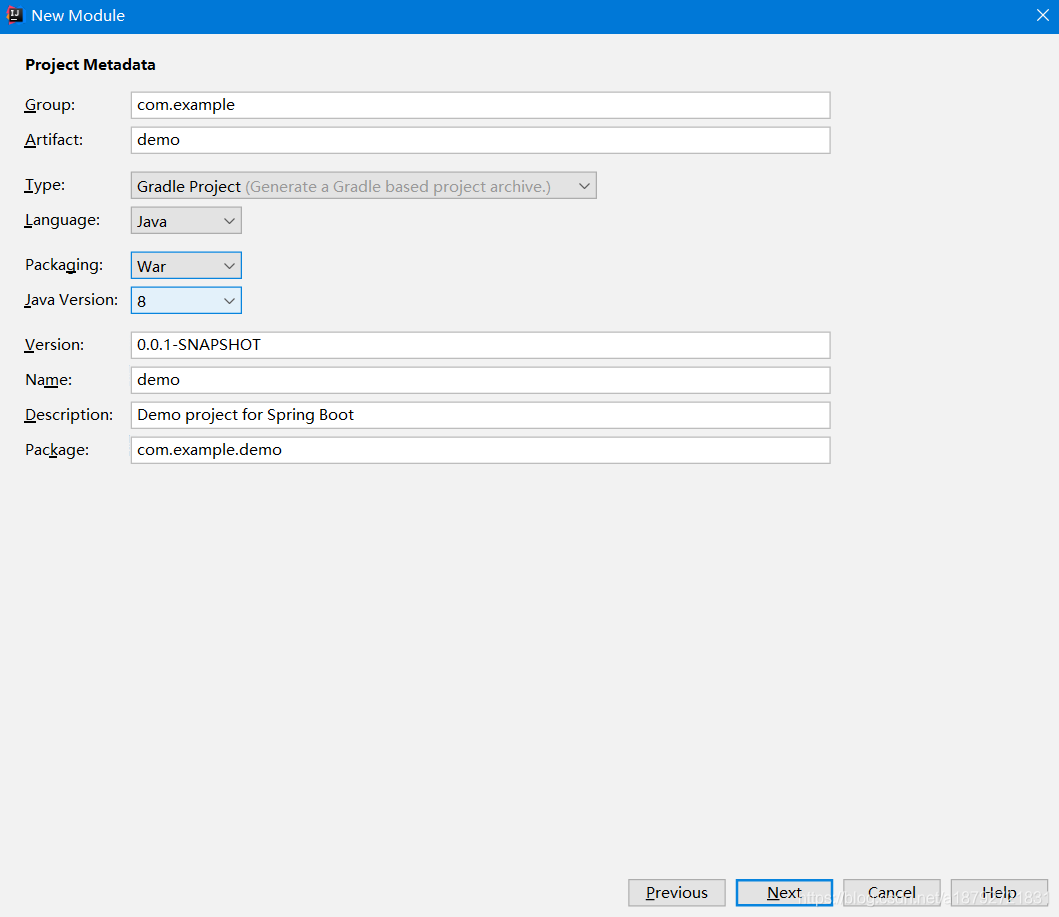This screenshot has width=1059, height=917.
Task: Click the Language dropdown chevron arrow
Action: click(x=229, y=221)
